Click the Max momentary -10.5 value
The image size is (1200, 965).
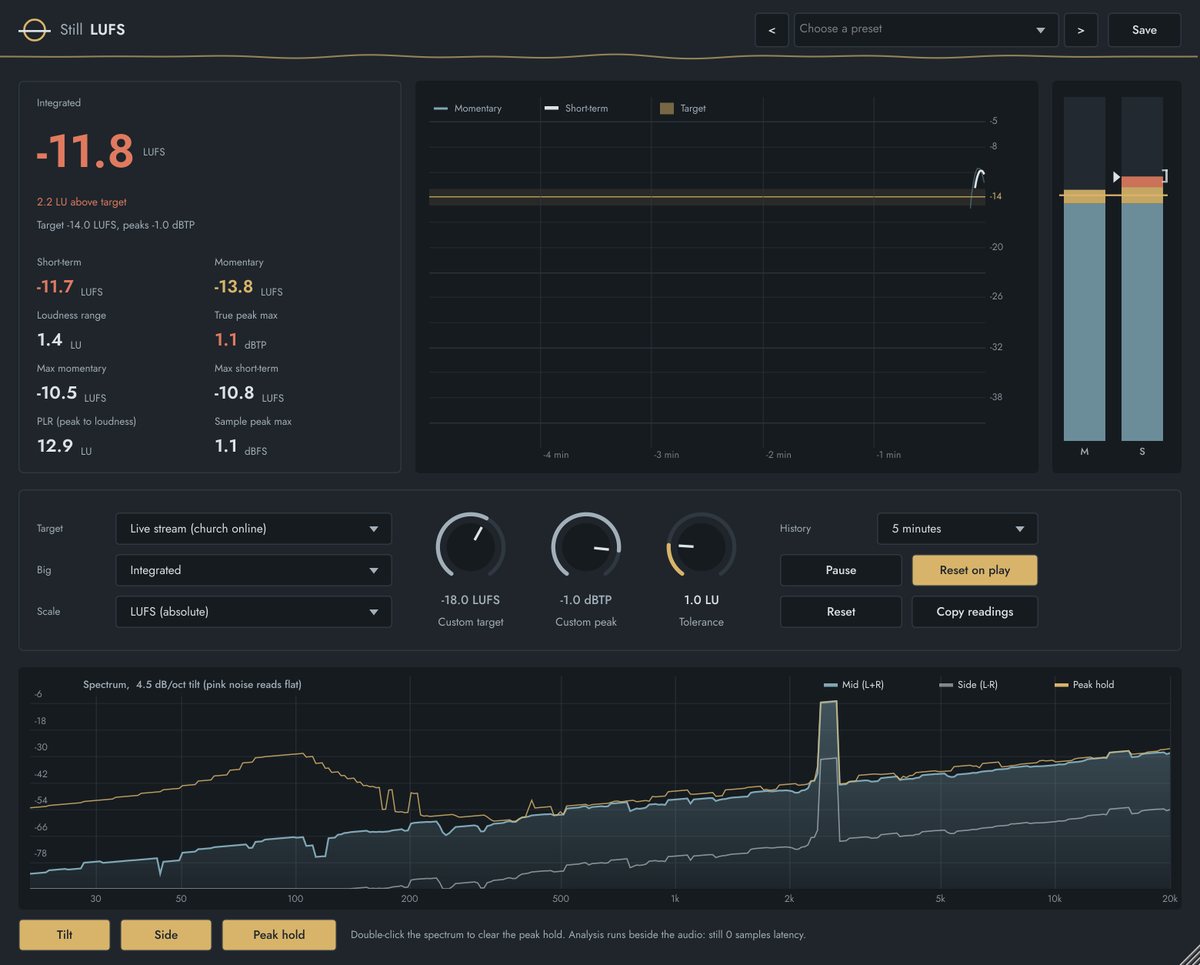pos(57,393)
